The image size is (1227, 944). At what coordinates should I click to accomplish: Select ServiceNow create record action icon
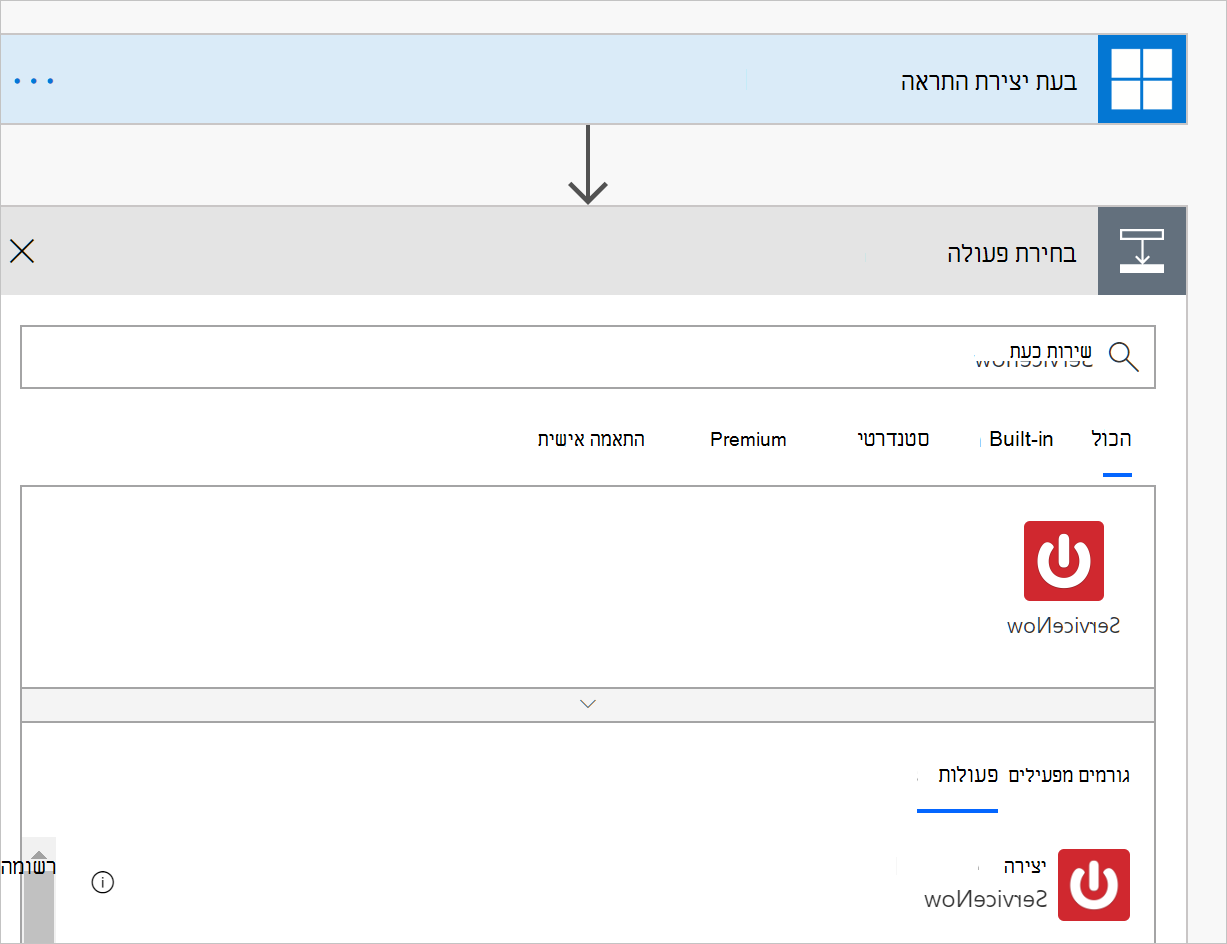pos(1094,885)
